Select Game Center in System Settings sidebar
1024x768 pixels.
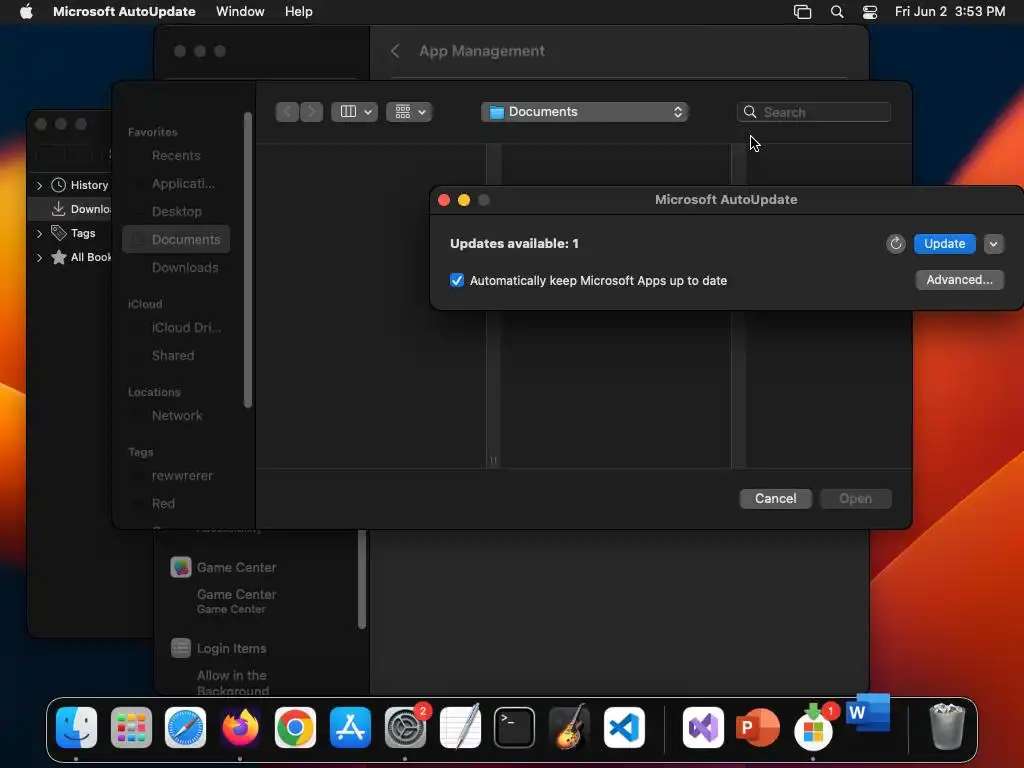pos(223,568)
